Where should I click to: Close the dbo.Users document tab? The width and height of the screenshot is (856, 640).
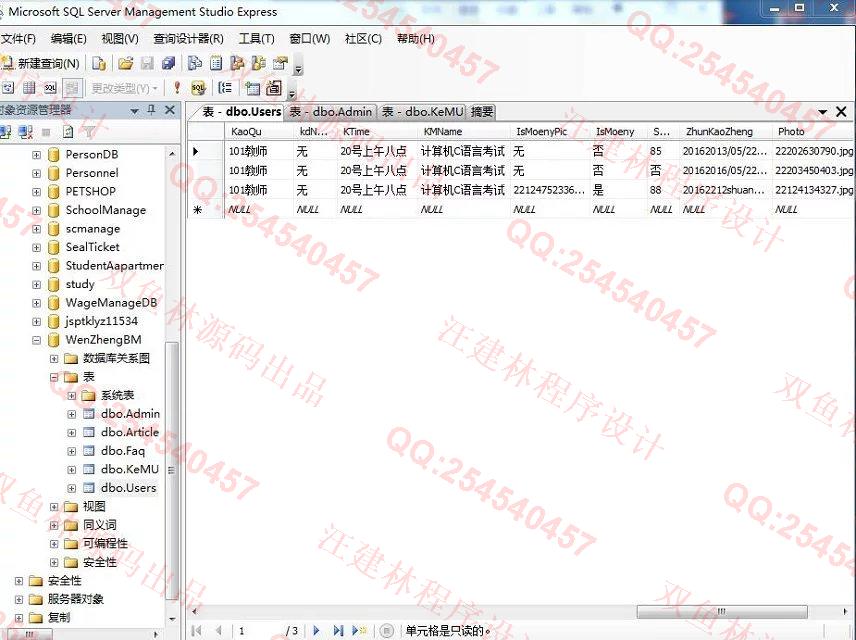click(841, 112)
